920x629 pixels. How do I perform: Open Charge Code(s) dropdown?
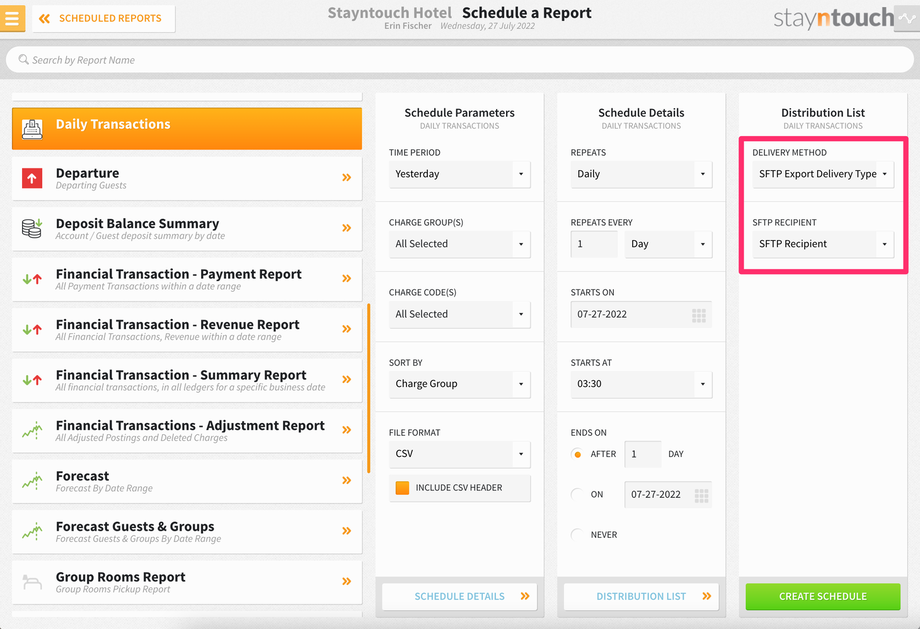(x=459, y=314)
